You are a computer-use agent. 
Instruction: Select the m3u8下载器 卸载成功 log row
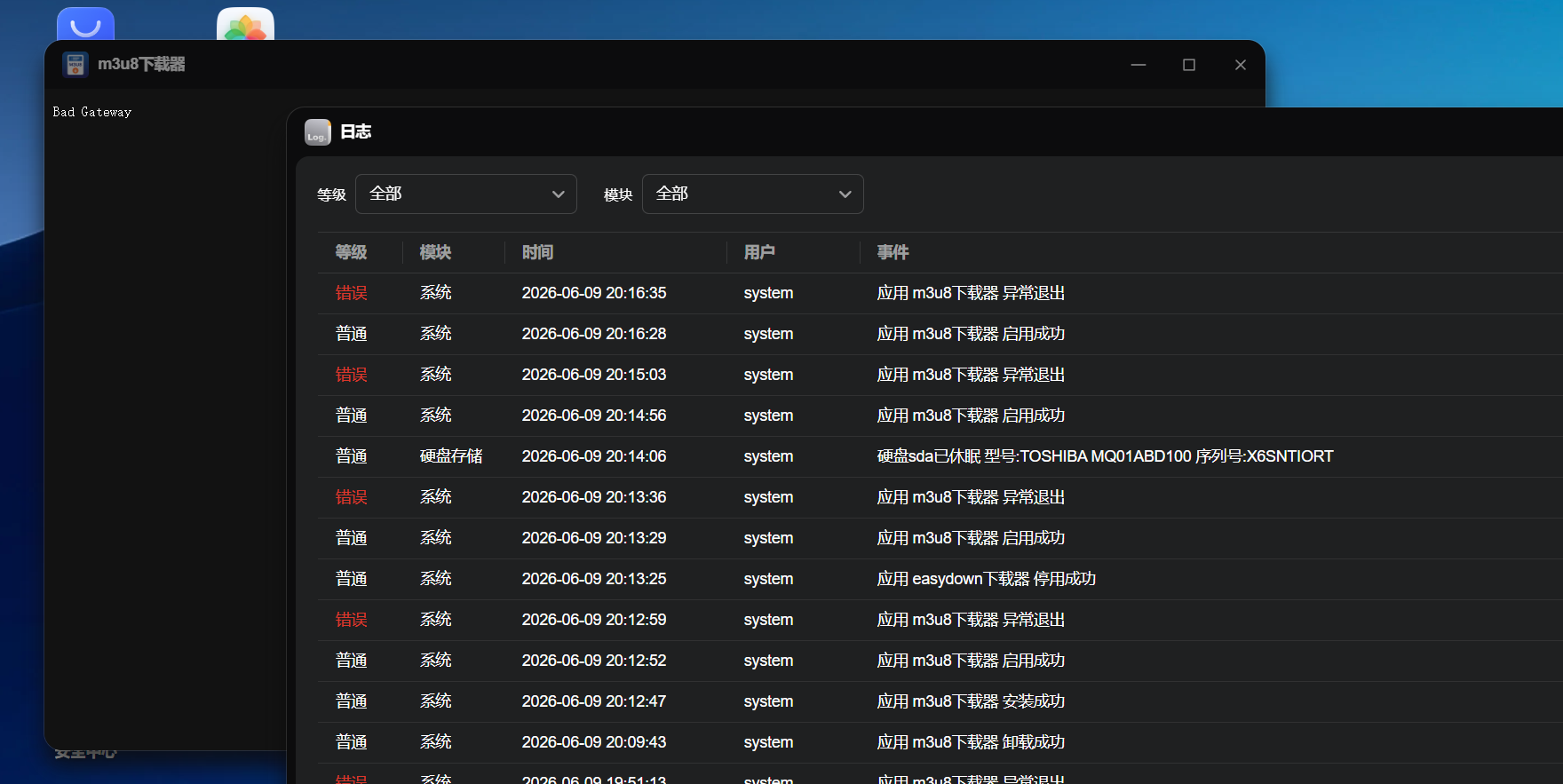[940, 742]
